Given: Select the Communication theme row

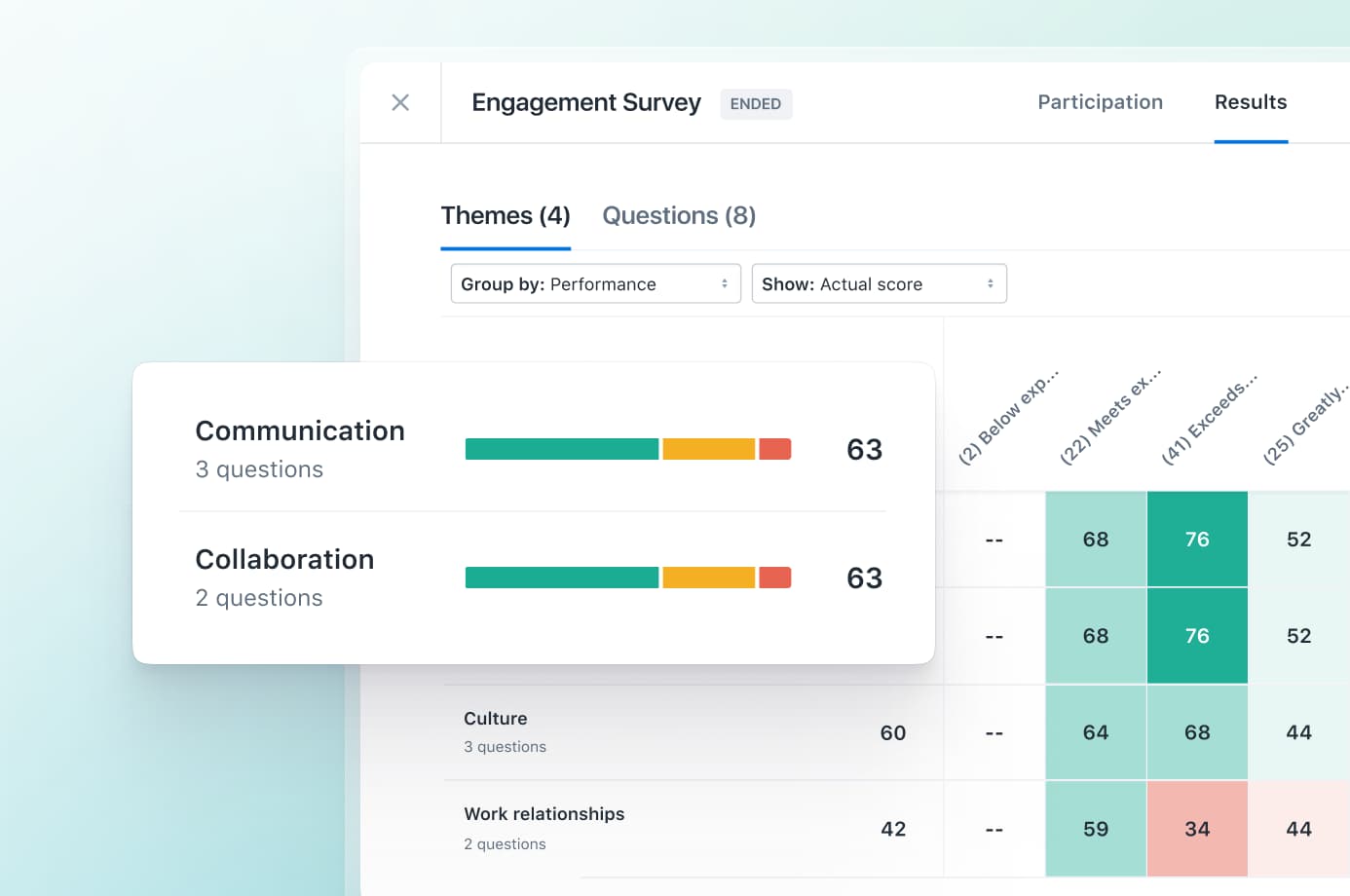Looking at the screenshot, I should 533,449.
